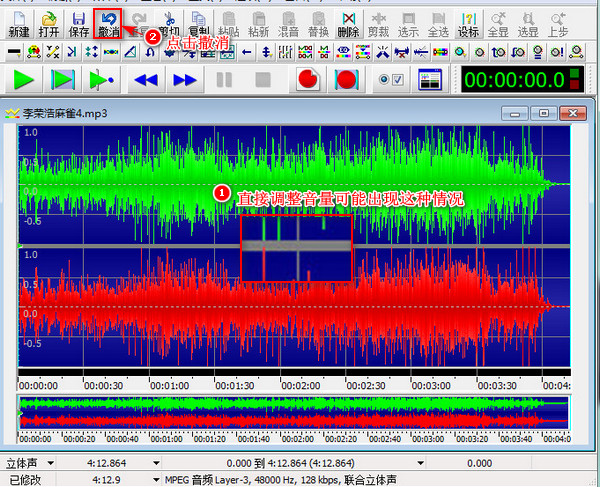
Task: Click the 粘贴 (Paste) toolbar button
Action: coord(228,24)
